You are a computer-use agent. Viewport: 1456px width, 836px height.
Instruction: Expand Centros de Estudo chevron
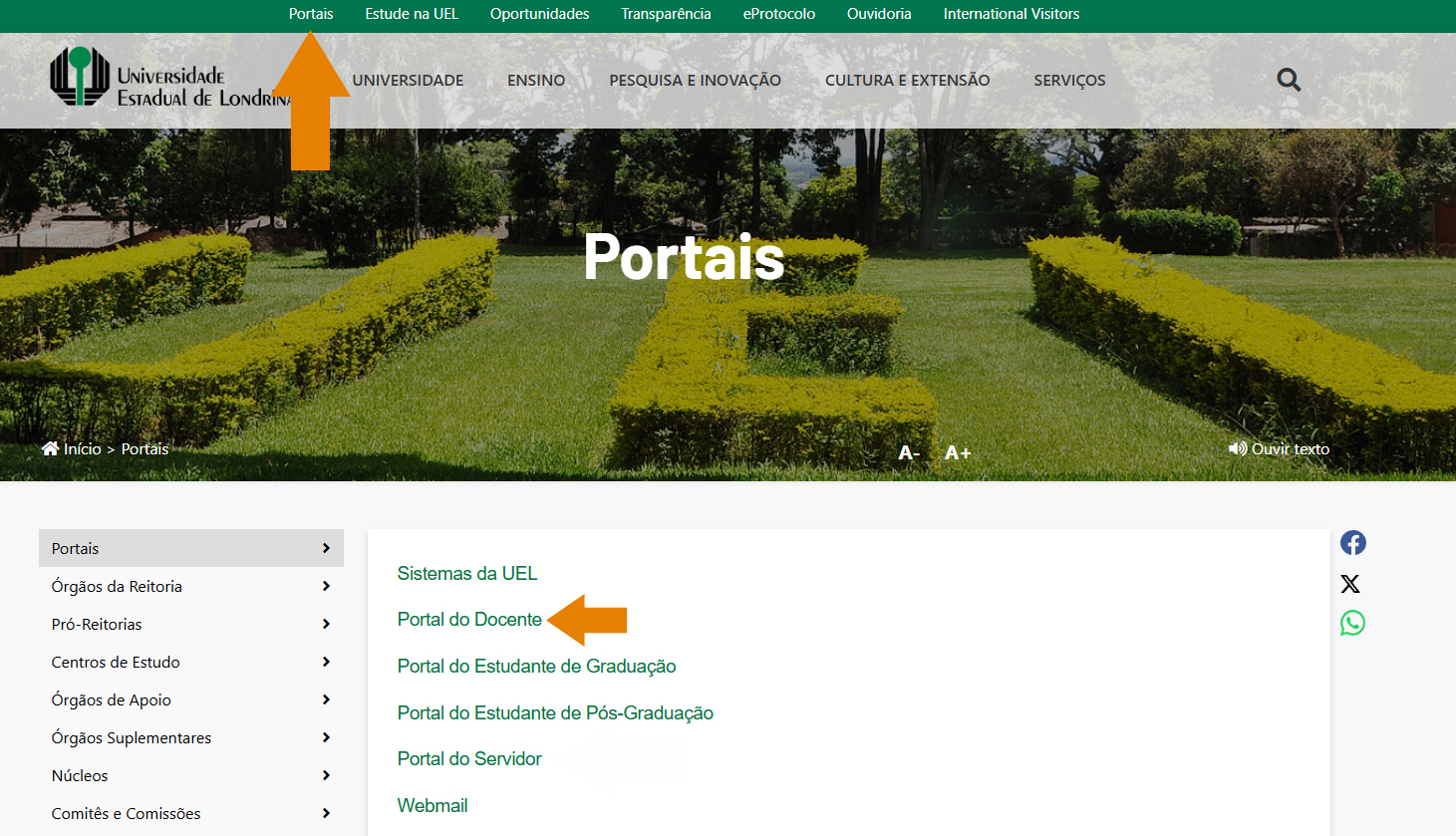(x=326, y=662)
